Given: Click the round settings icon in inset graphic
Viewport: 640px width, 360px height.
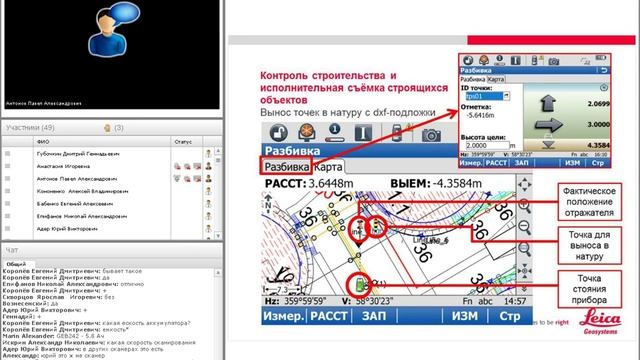Looking at the screenshot, I should [x=604, y=87].
